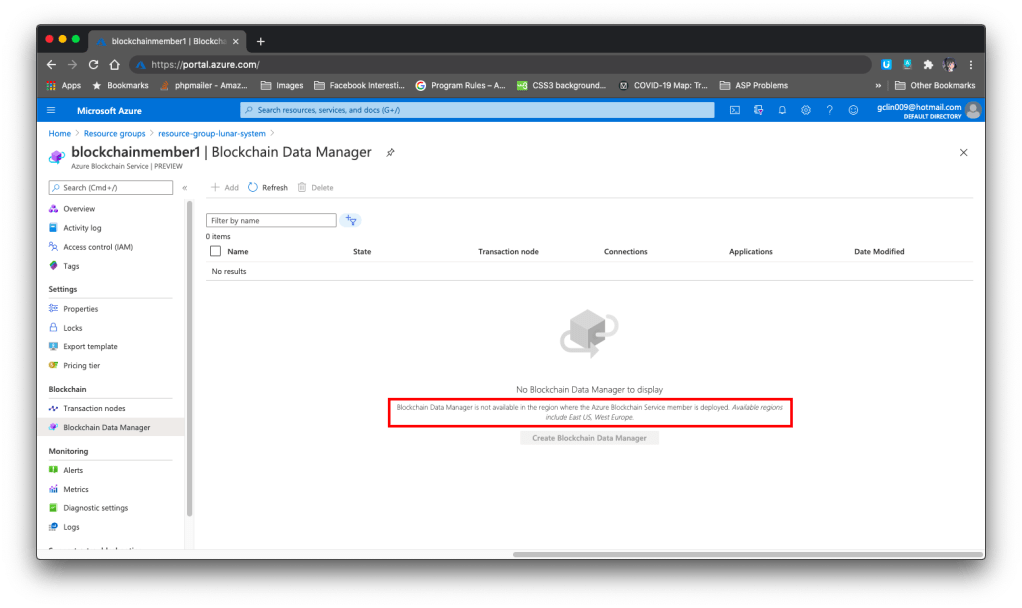This screenshot has width=1022, height=608.
Task: Open the Azure portal hamburger menu
Action: 52,110
